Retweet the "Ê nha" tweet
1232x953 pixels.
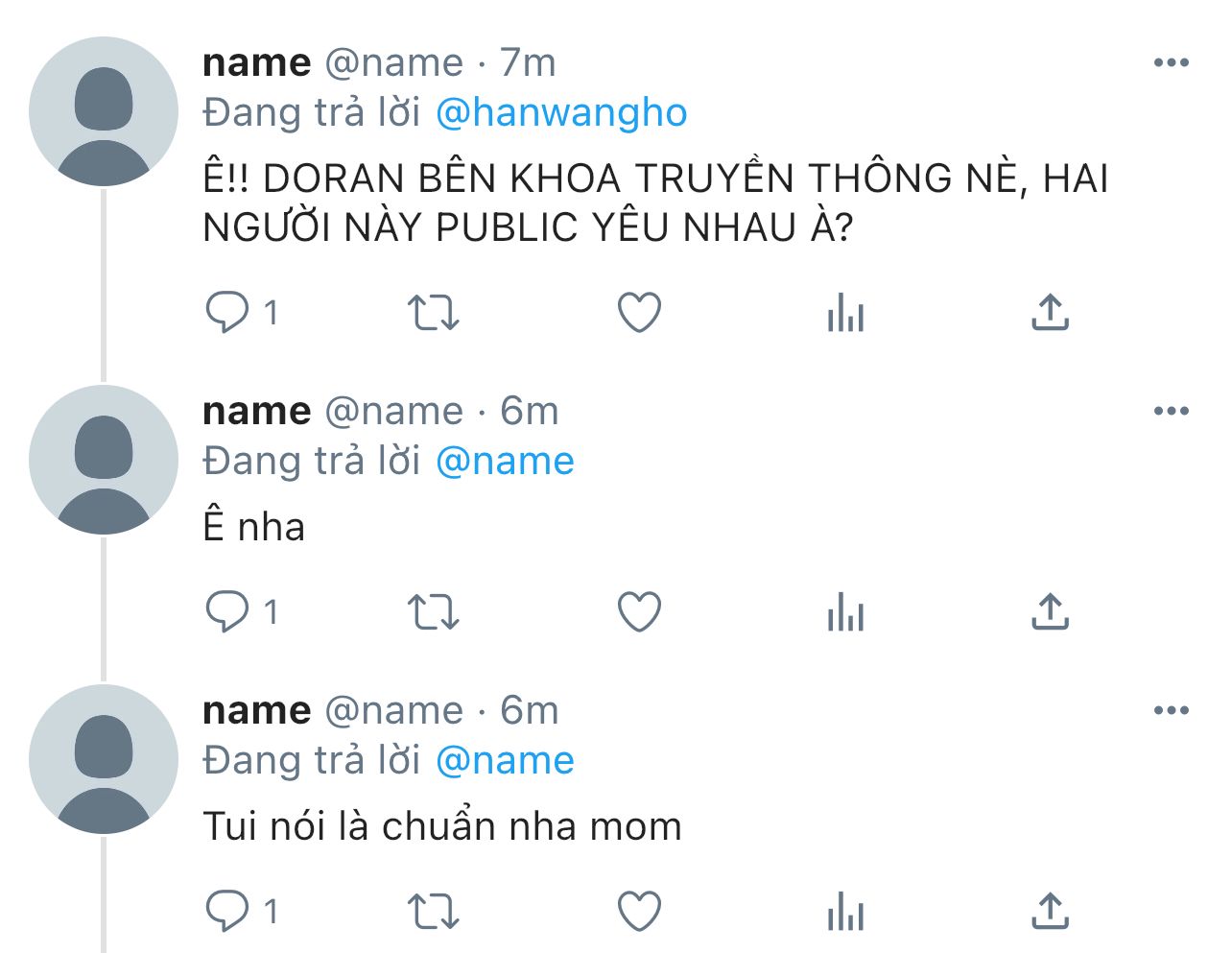point(434,612)
